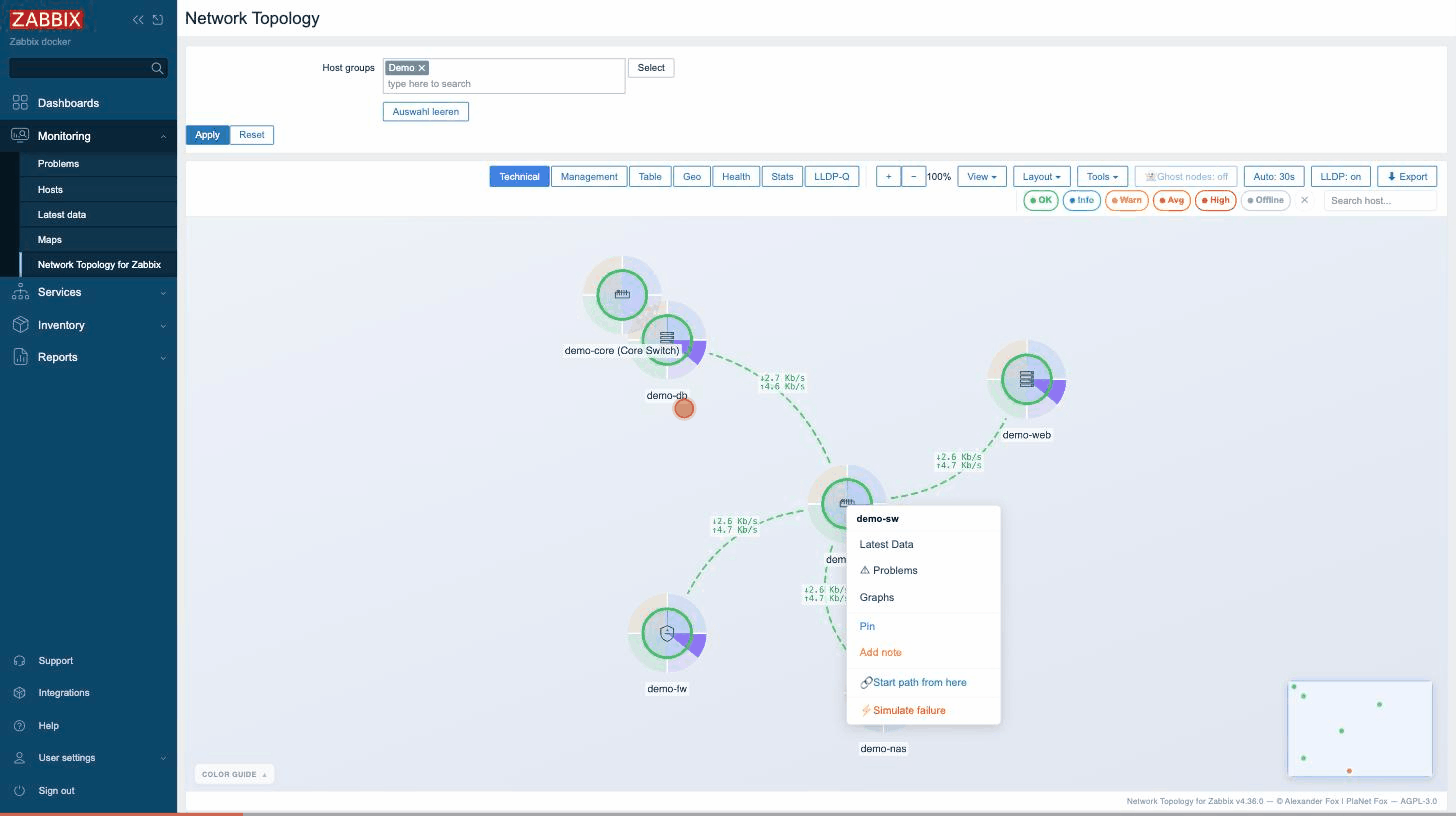Click the Zabbix logo

pyautogui.click(x=46, y=19)
